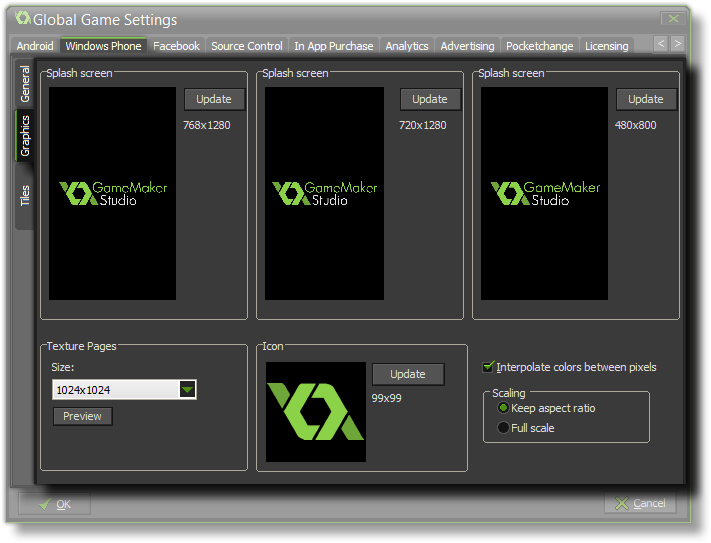Expand the texture page size dropdown arrow
Viewport: 711px width, 543px height.
click(187, 389)
